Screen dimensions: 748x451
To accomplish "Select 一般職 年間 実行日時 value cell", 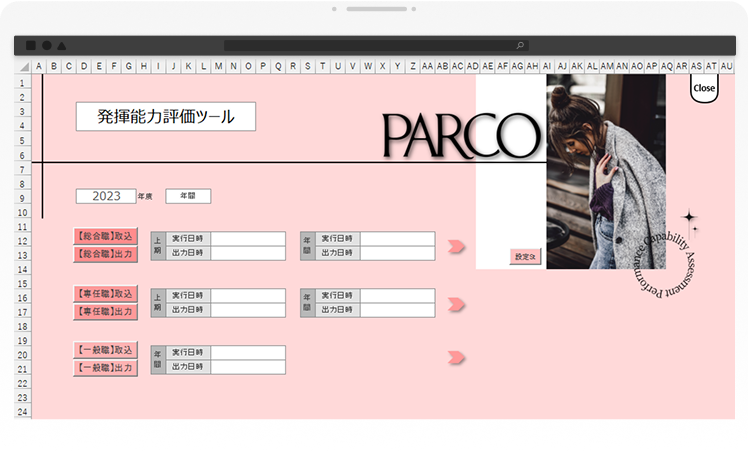I will 248,352.
